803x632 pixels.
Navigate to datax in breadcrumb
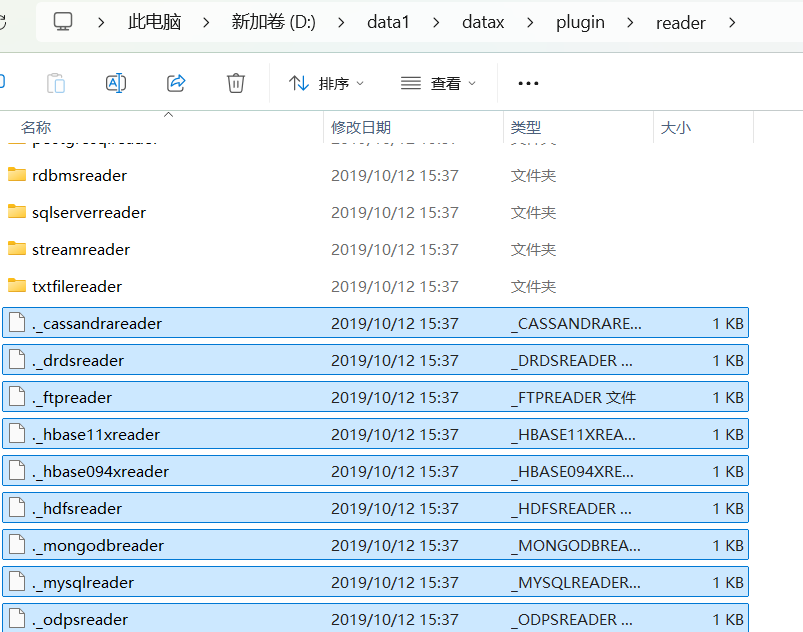(x=483, y=22)
